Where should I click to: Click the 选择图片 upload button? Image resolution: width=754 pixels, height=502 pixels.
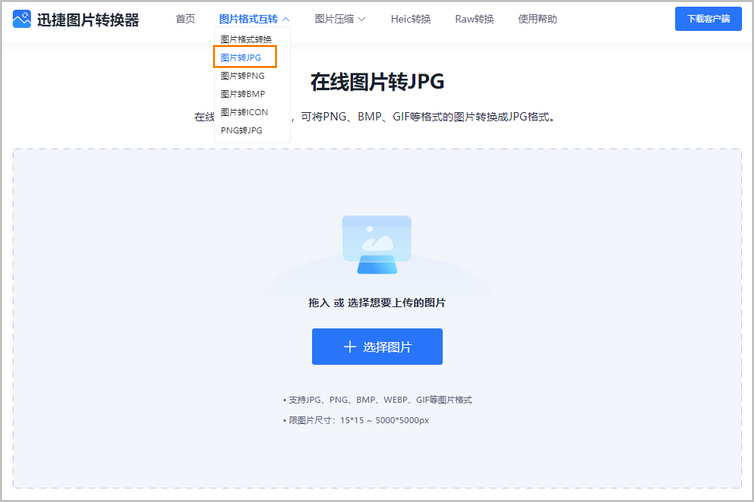pyautogui.click(x=377, y=347)
